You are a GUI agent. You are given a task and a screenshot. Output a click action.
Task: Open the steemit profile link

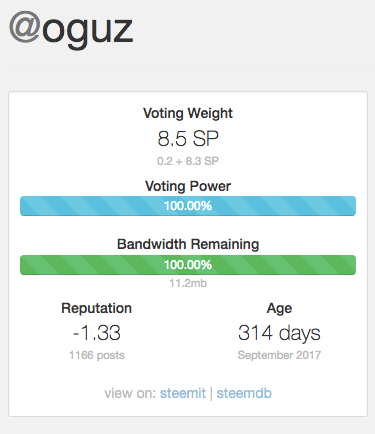point(183,393)
